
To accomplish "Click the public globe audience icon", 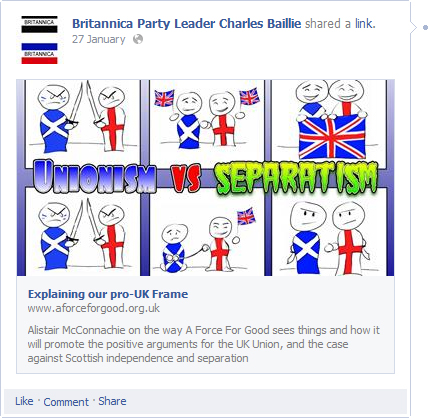I will pyautogui.click(x=138, y=39).
